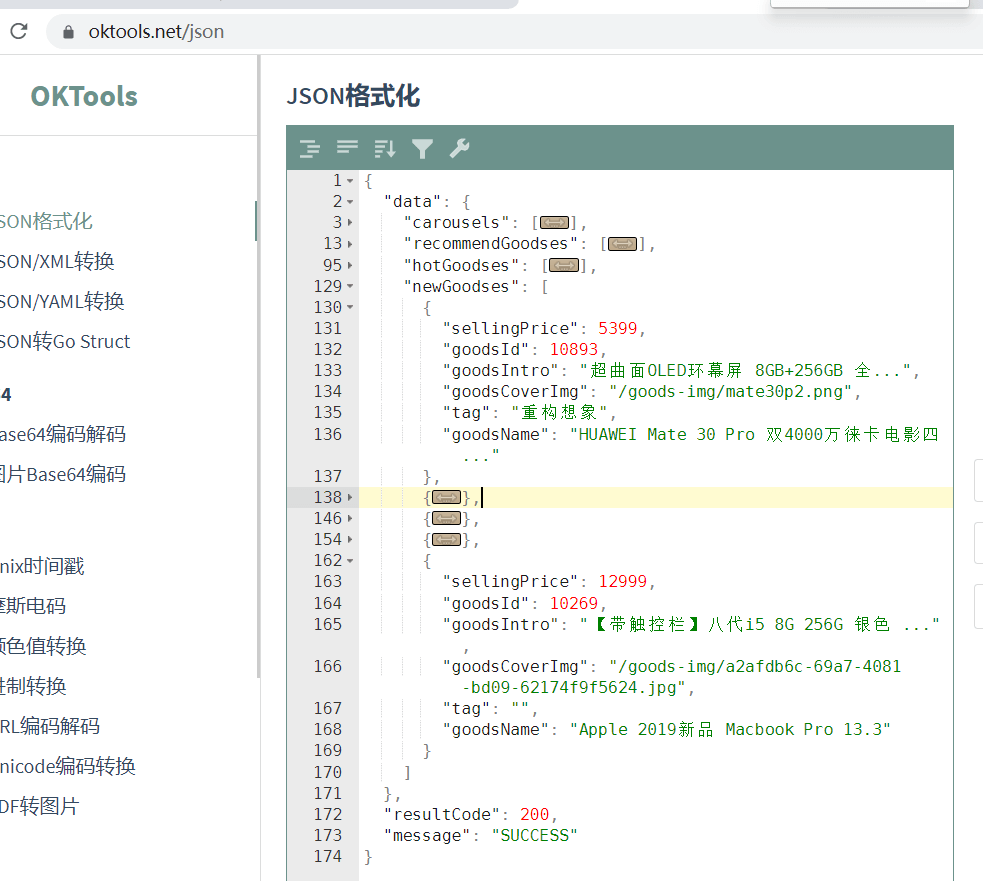The image size is (983, 881).
Task: Unfold line 95 with gutter arrow
Action: [x=350, y=265]
